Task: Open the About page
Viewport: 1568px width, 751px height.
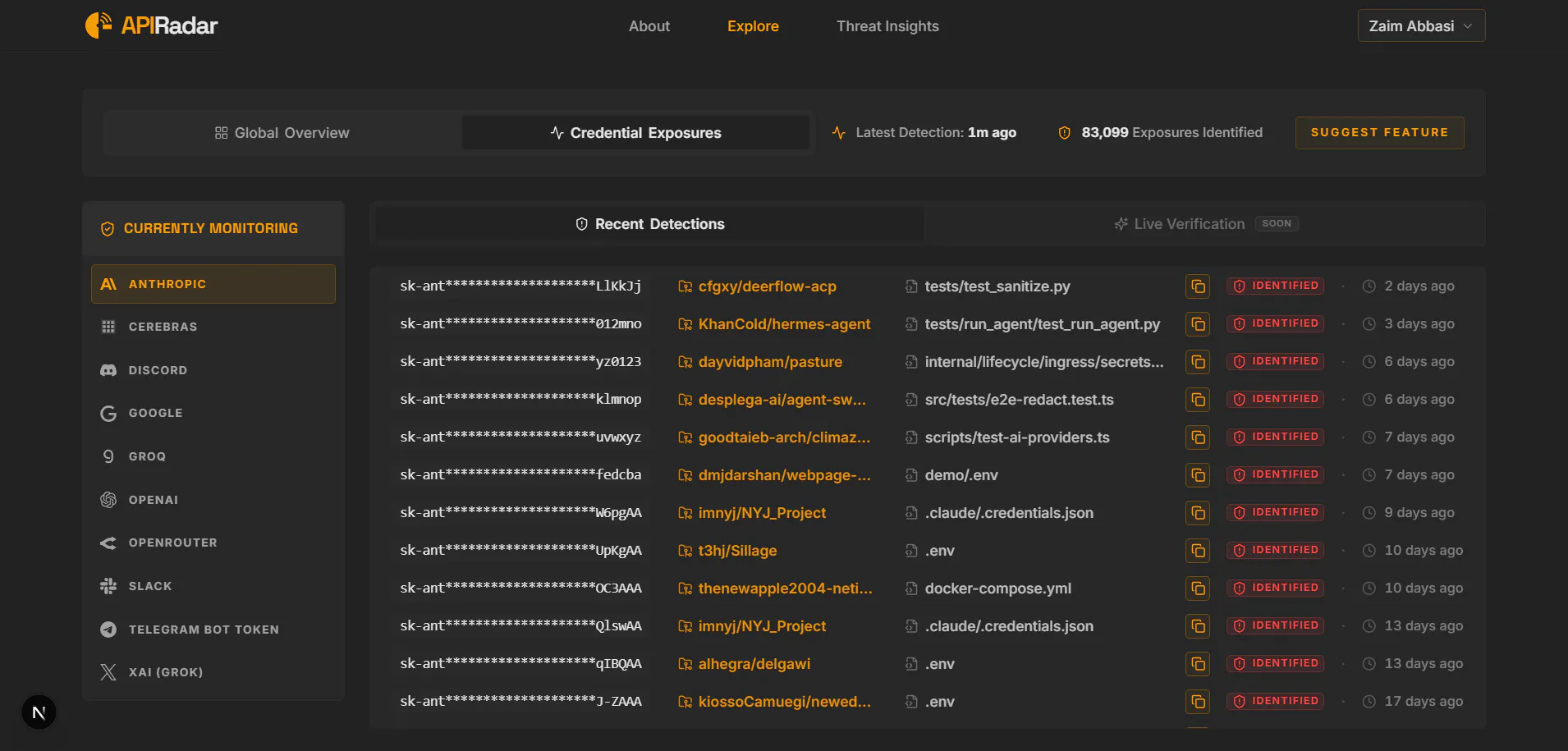Action: [649, 26]
